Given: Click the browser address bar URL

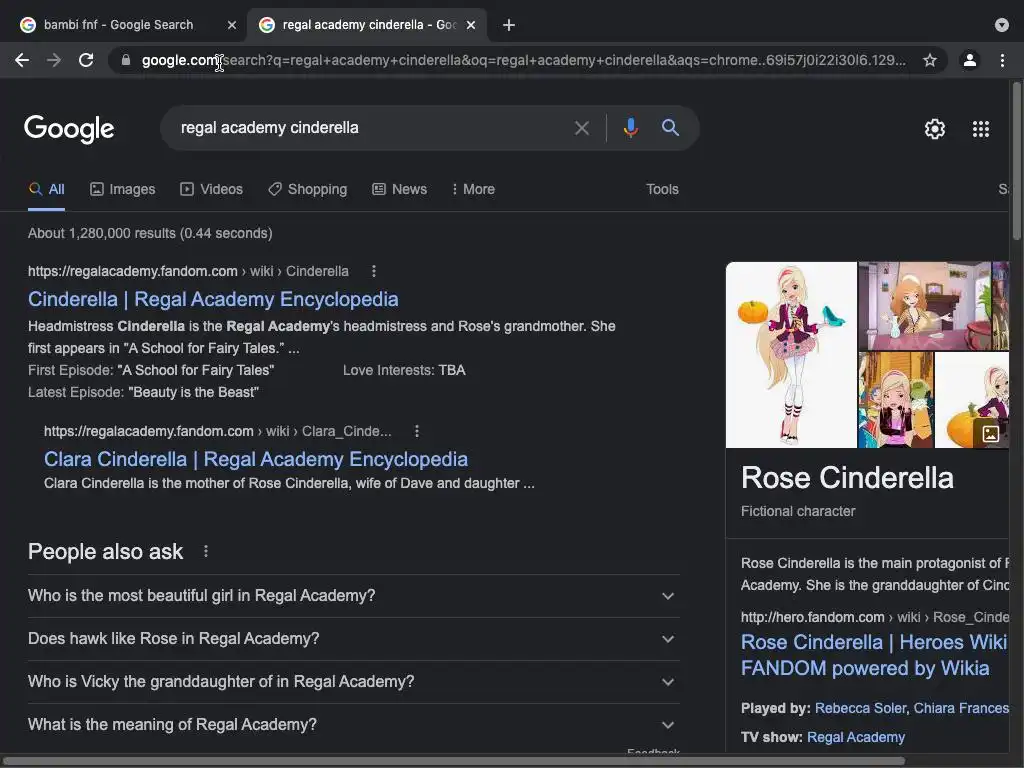Looking at the screenshot, I should click(522, 60).
